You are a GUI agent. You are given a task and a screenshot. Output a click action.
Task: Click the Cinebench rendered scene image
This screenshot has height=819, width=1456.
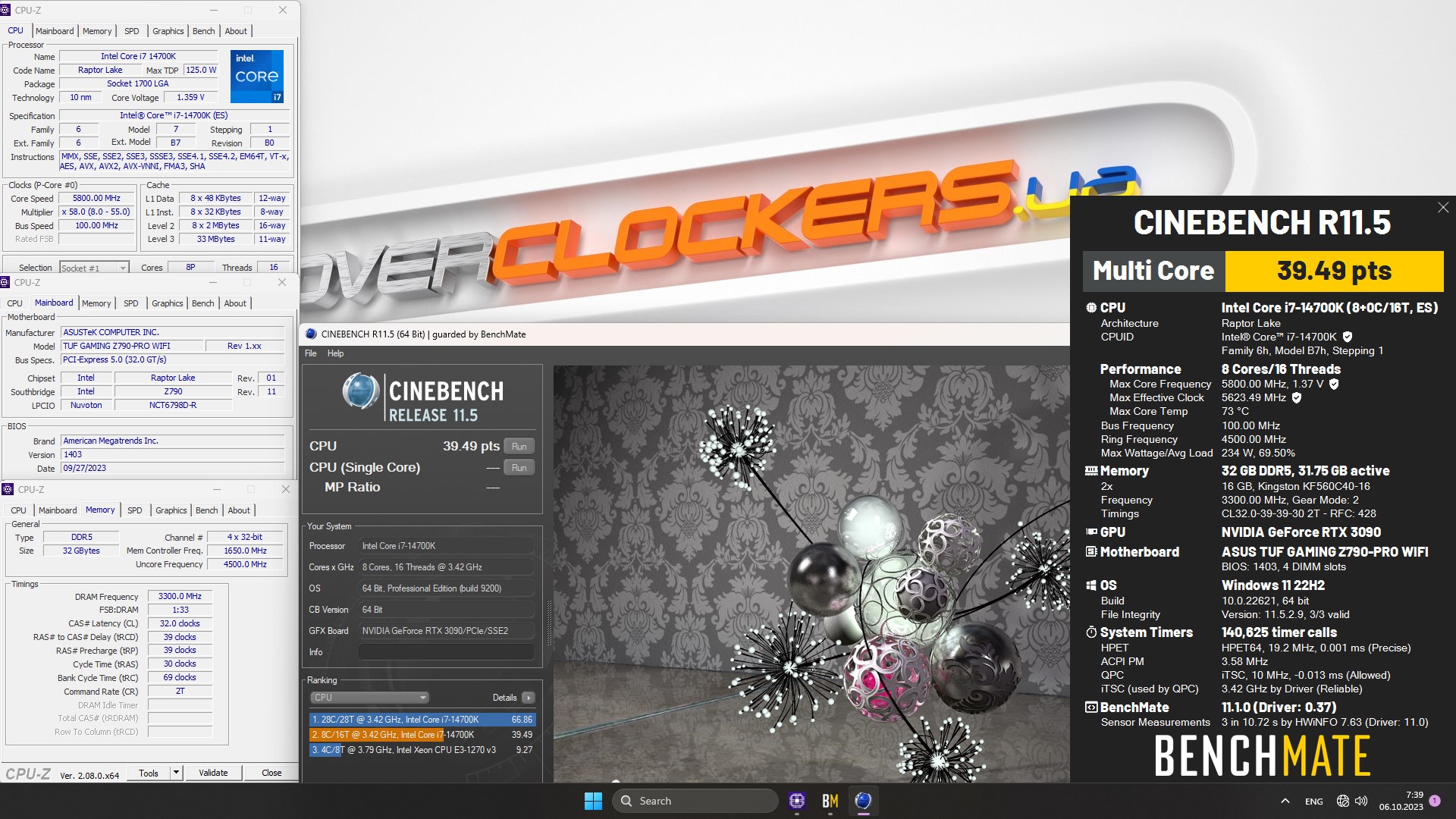coord(811,574)
